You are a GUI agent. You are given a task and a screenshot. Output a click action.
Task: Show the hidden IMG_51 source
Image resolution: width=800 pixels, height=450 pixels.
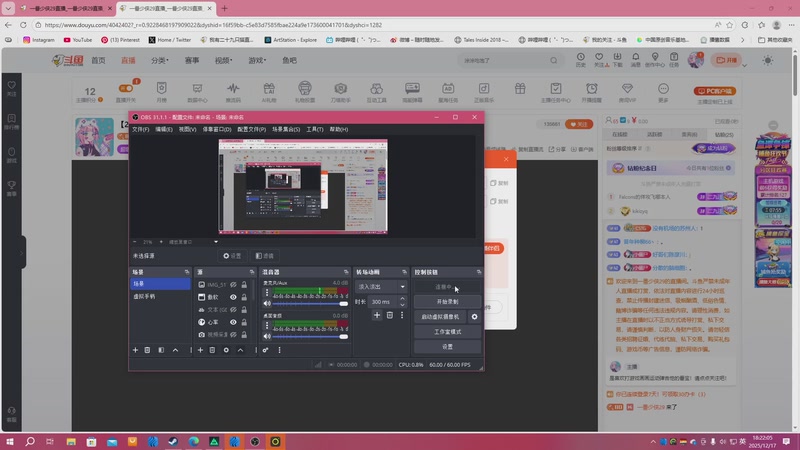tap(233, 284)
